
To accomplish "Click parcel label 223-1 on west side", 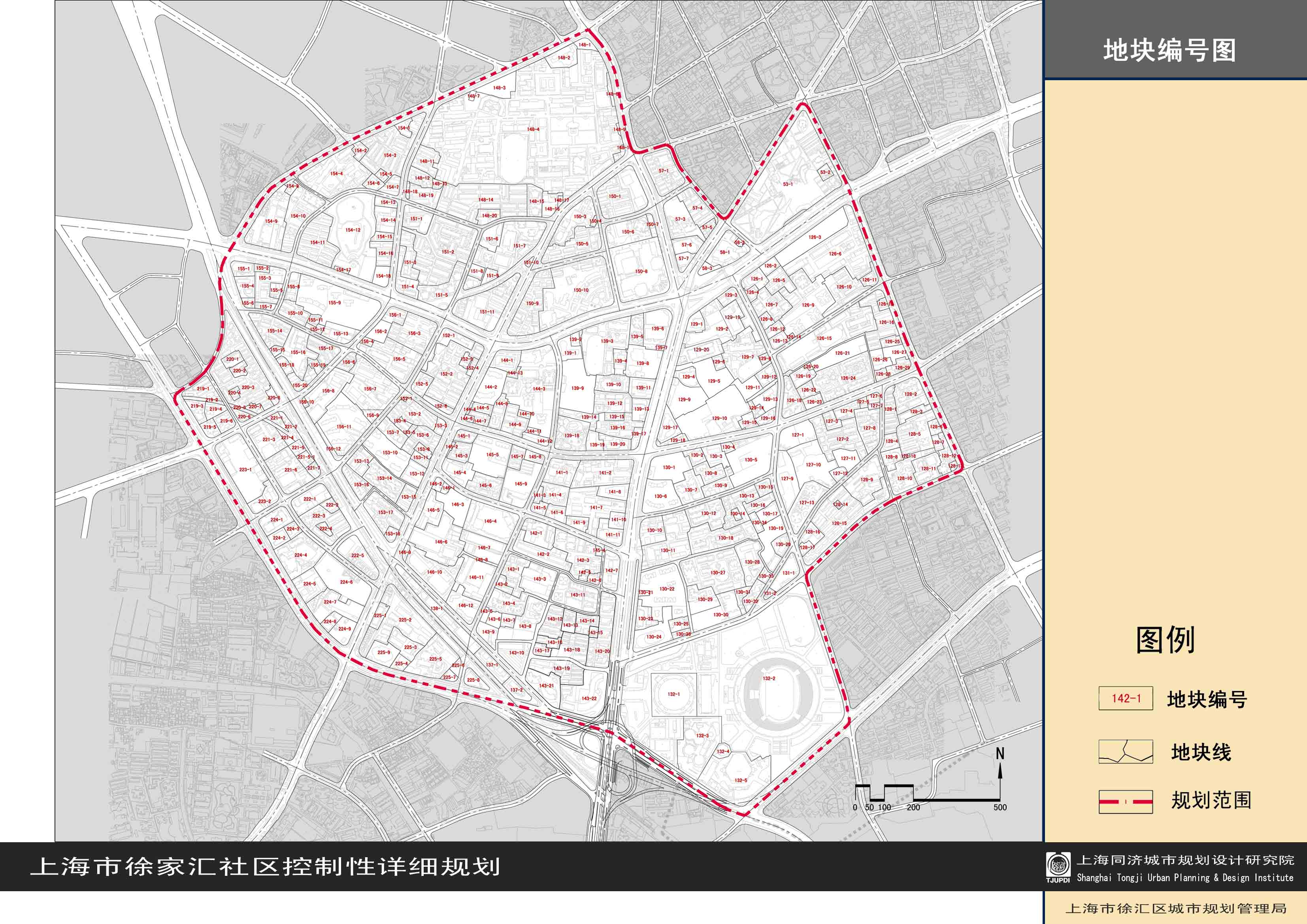I will pos(245,469).
